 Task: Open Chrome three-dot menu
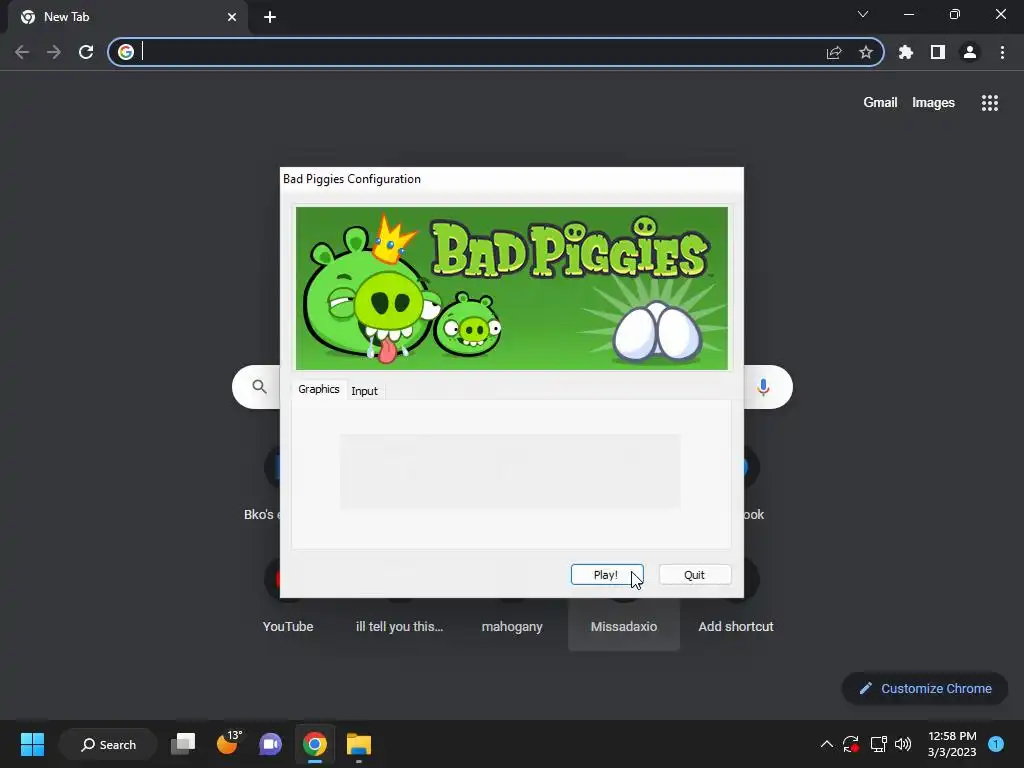click(x=1002, y=52)
